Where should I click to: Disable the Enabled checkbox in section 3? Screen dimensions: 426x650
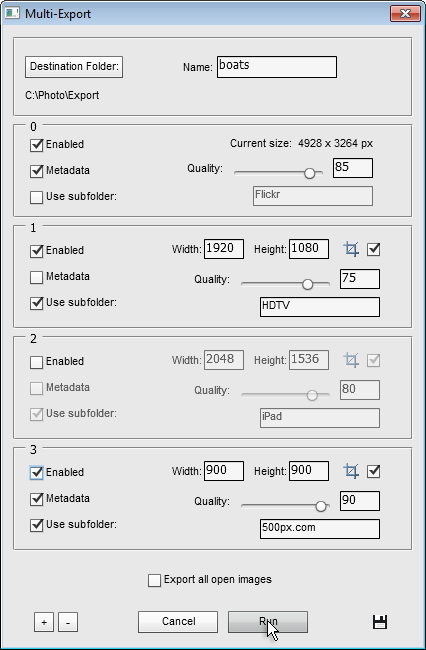tap(36, 473)
